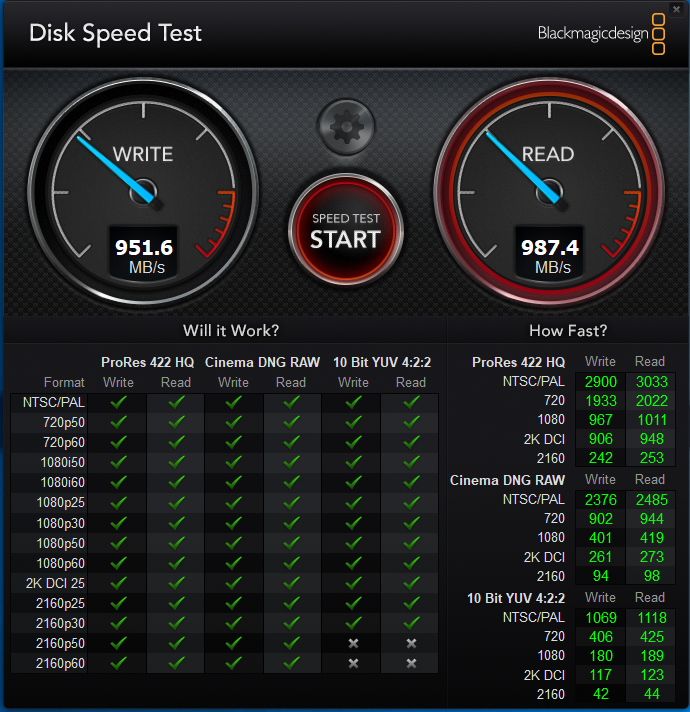The width and height of the screenshot is (690, 712).
Task: Click the 1080i50 10 Bit YUV write checkmark
Action: click(353, 462)
